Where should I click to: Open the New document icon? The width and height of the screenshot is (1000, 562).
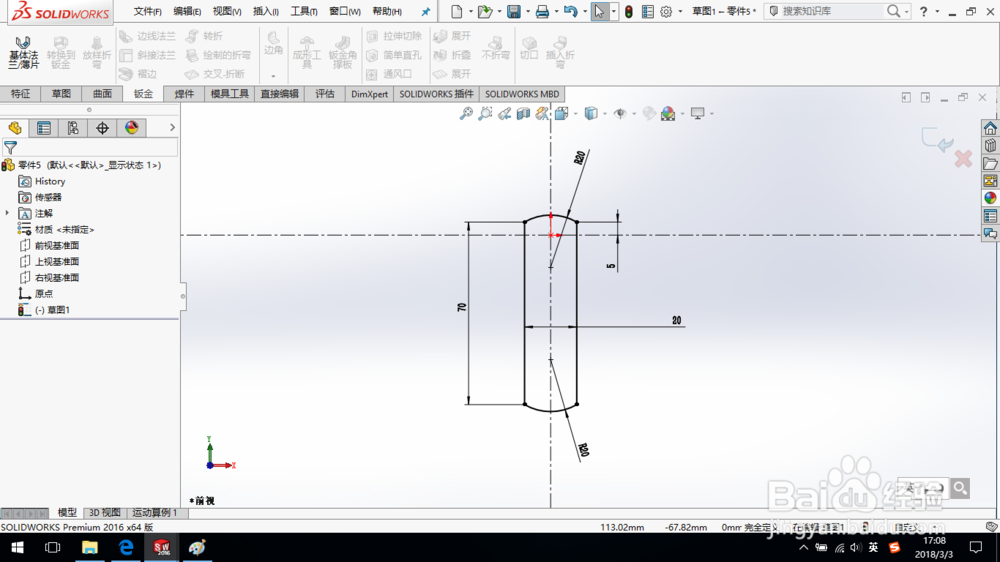[x=457, y=11]
